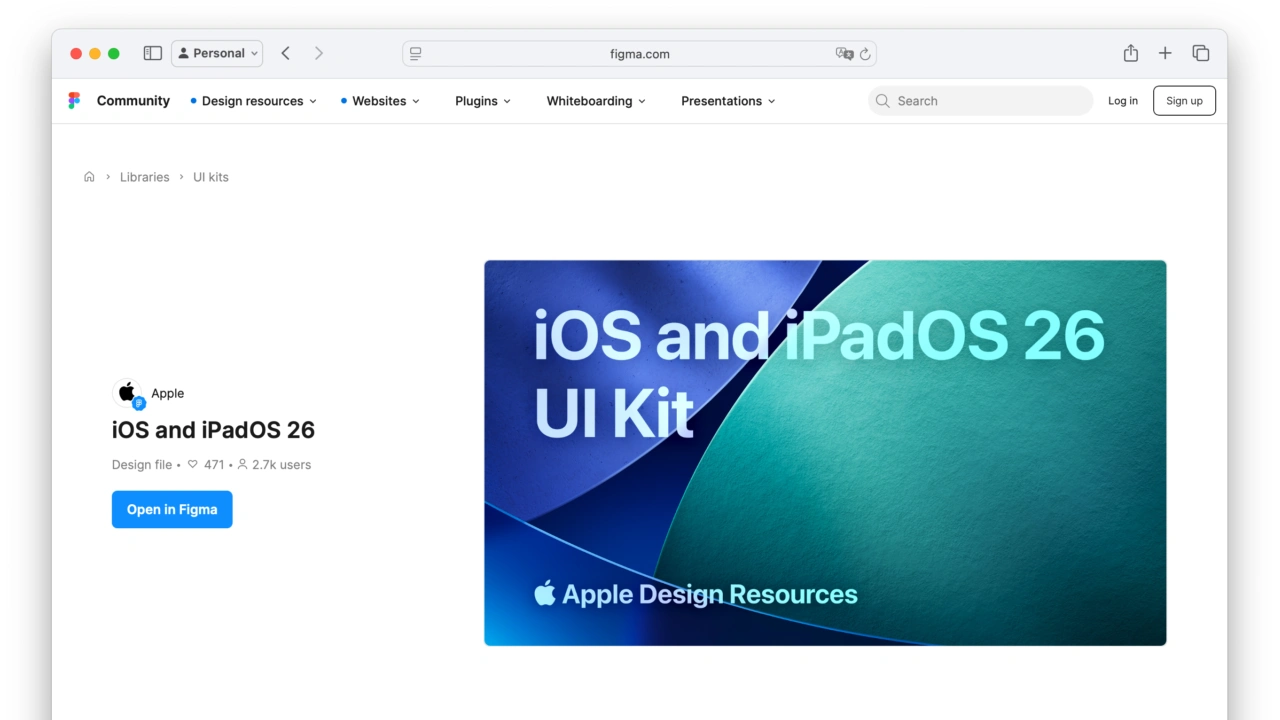Reload the page
The image size is (1280, 720).
pyautogui.click(x=865, y=54)
